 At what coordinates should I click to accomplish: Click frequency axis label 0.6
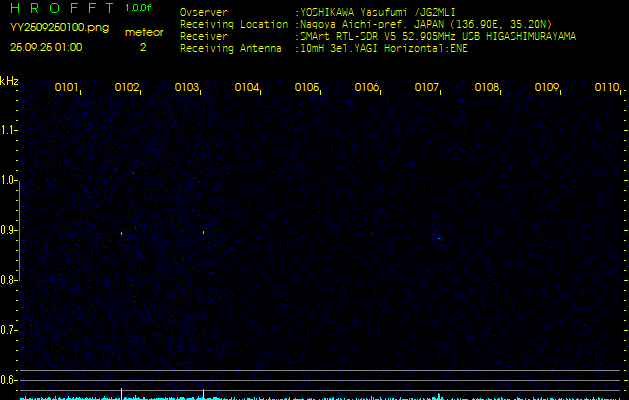pyautogui.click(x=7, y=380)
